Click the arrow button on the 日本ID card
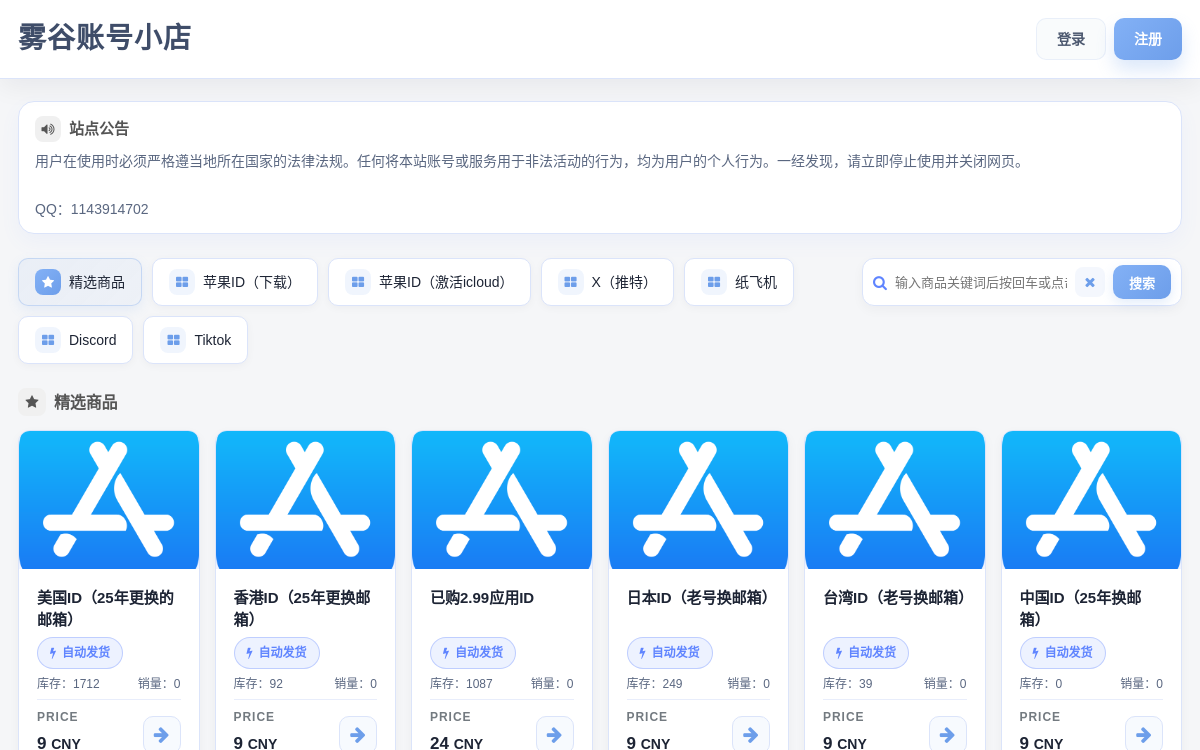This screenshot has width=1200, height=750. pos(751,734)
